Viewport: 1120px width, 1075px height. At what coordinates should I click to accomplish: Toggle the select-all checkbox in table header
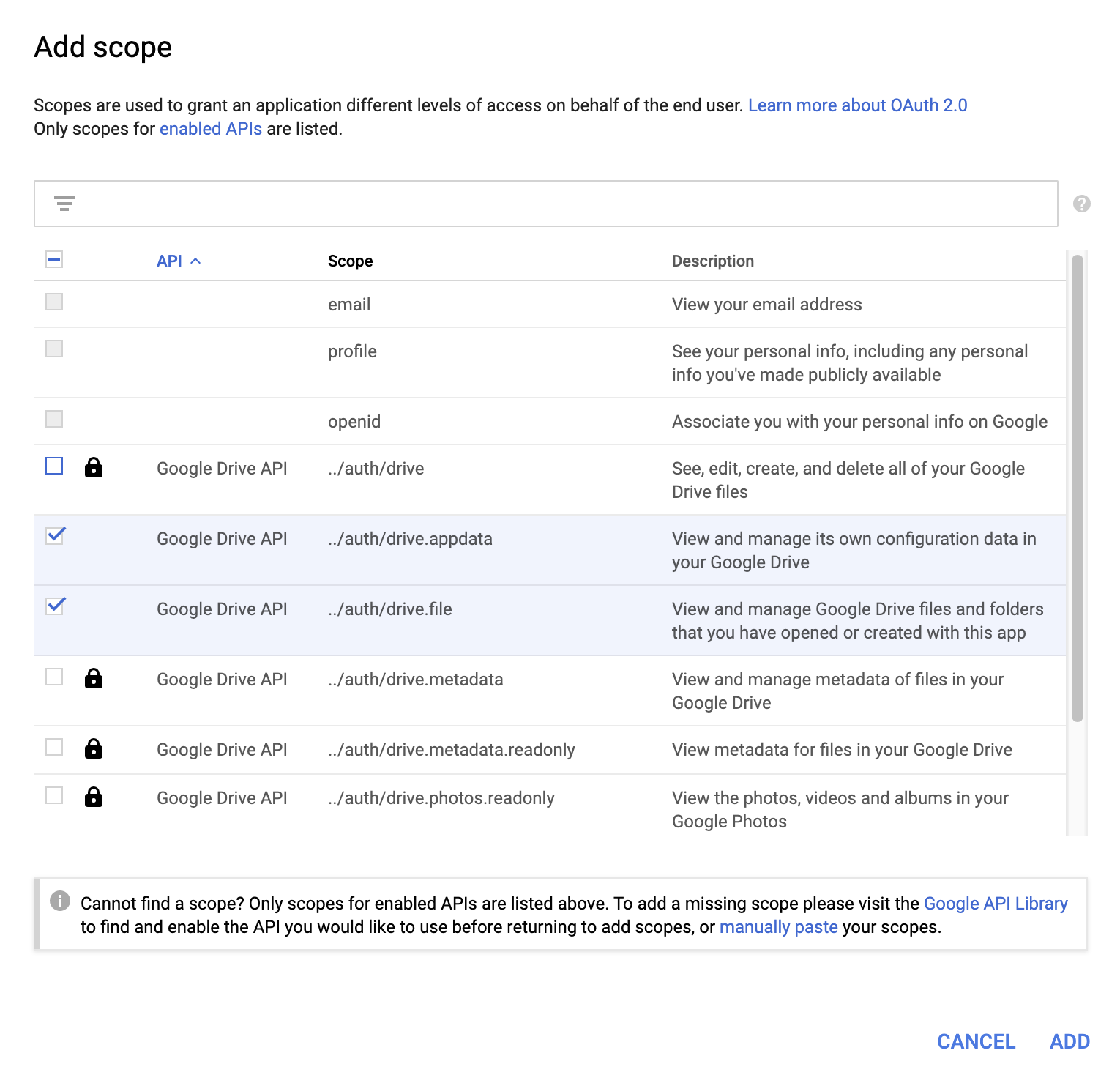(54, 260)
